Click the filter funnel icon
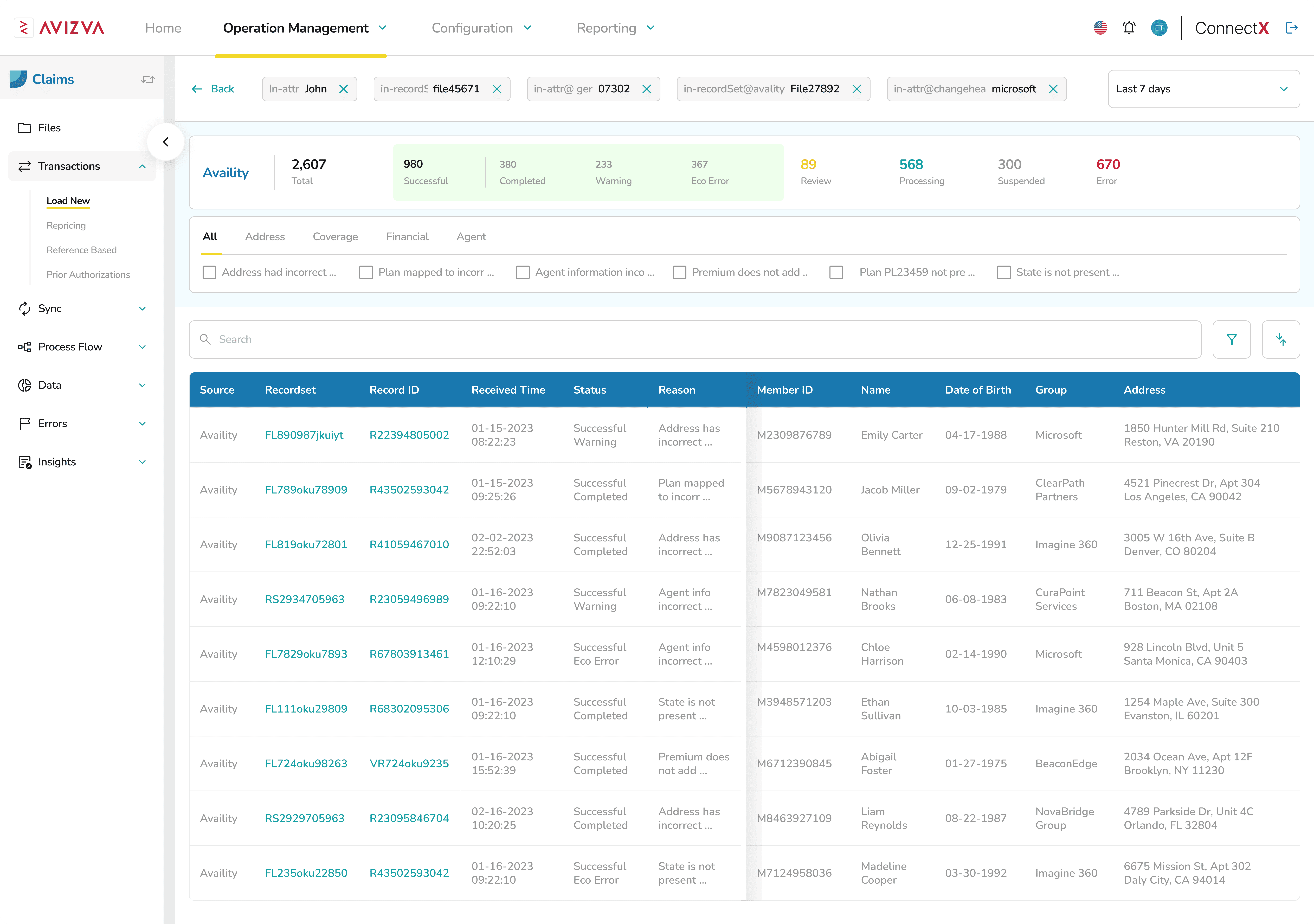 (x=1232, y=339)
